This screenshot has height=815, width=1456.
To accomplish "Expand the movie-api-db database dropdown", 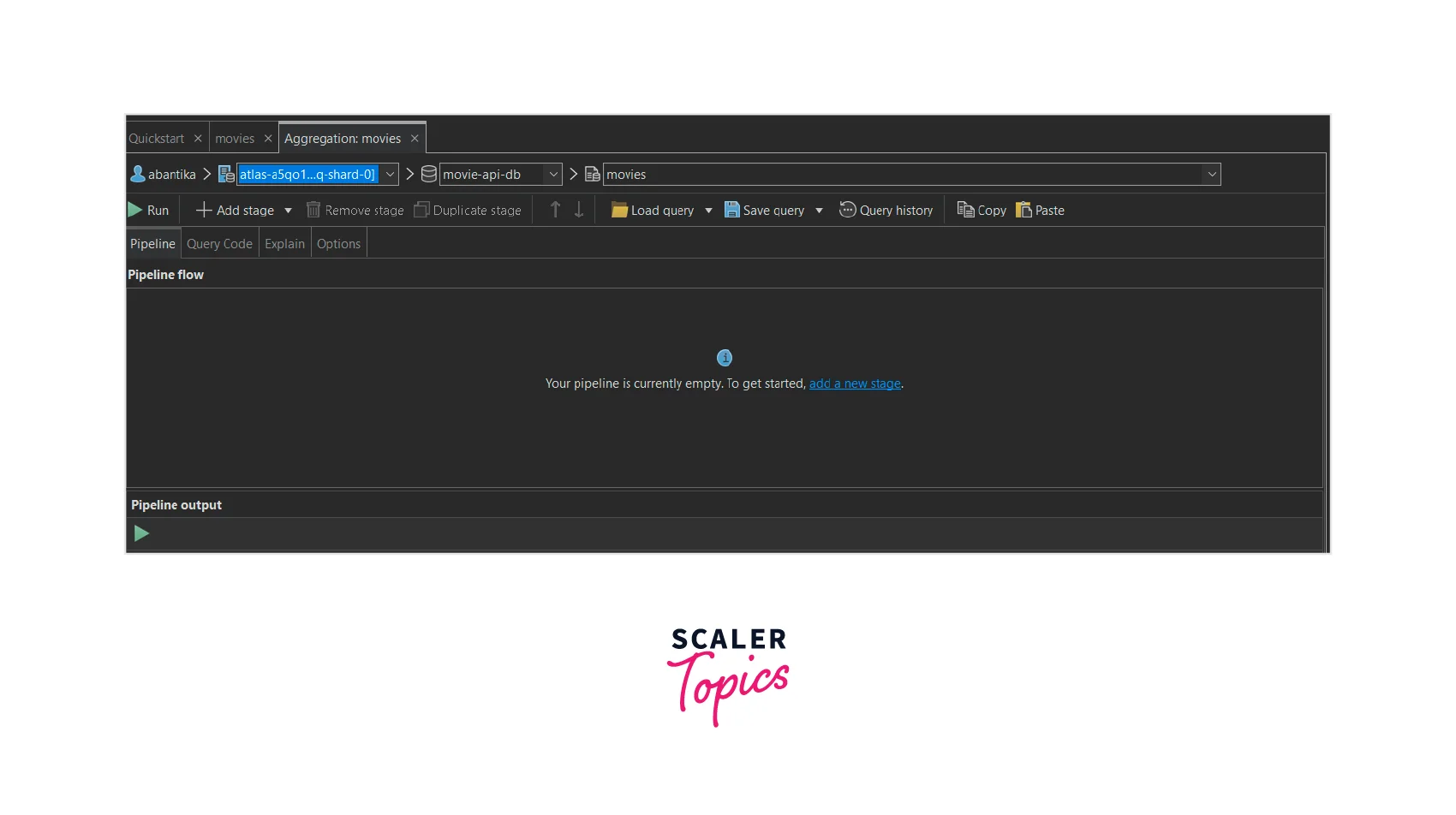I will pos(553,175).
